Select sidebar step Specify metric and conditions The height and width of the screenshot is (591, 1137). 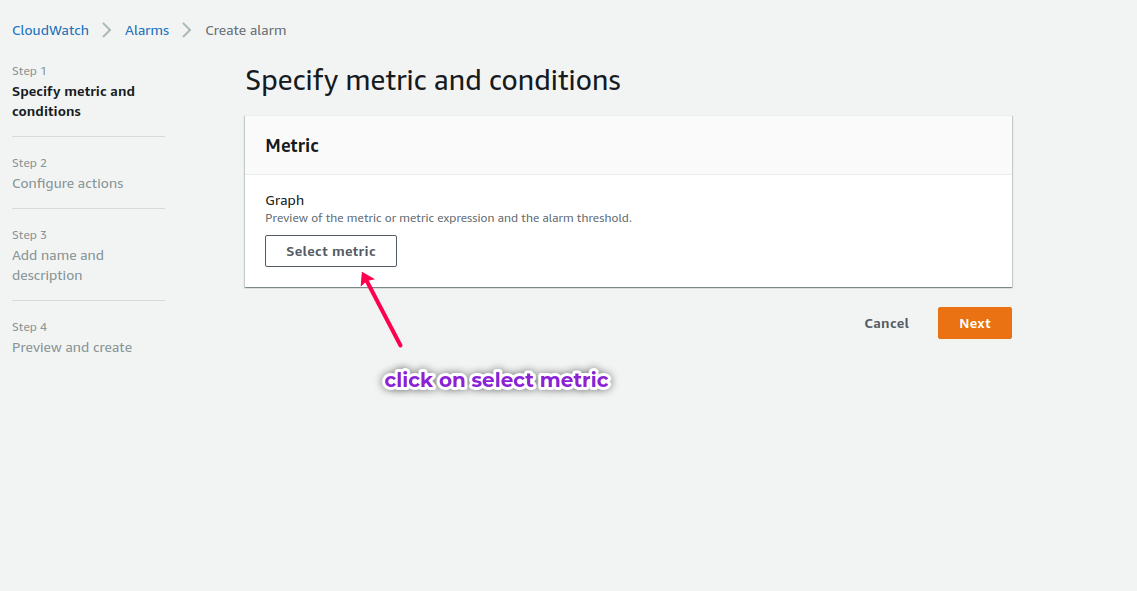(x=73, y=101)
